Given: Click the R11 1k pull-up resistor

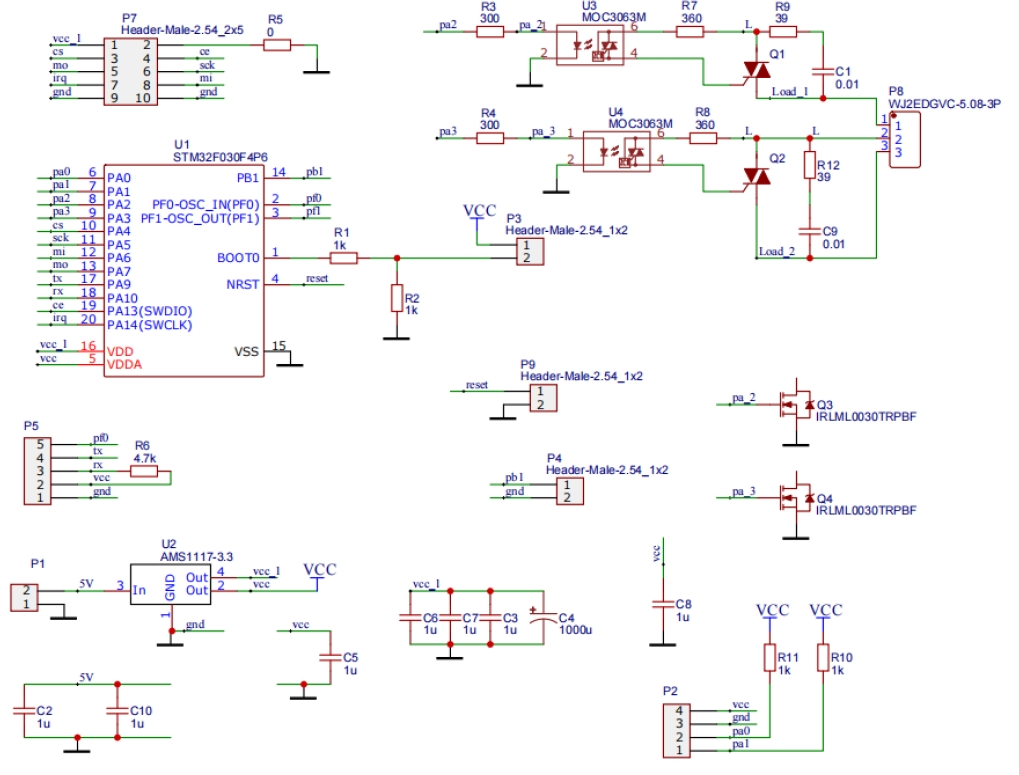Looking at the screenshot, I should click(x=770, y=657).
